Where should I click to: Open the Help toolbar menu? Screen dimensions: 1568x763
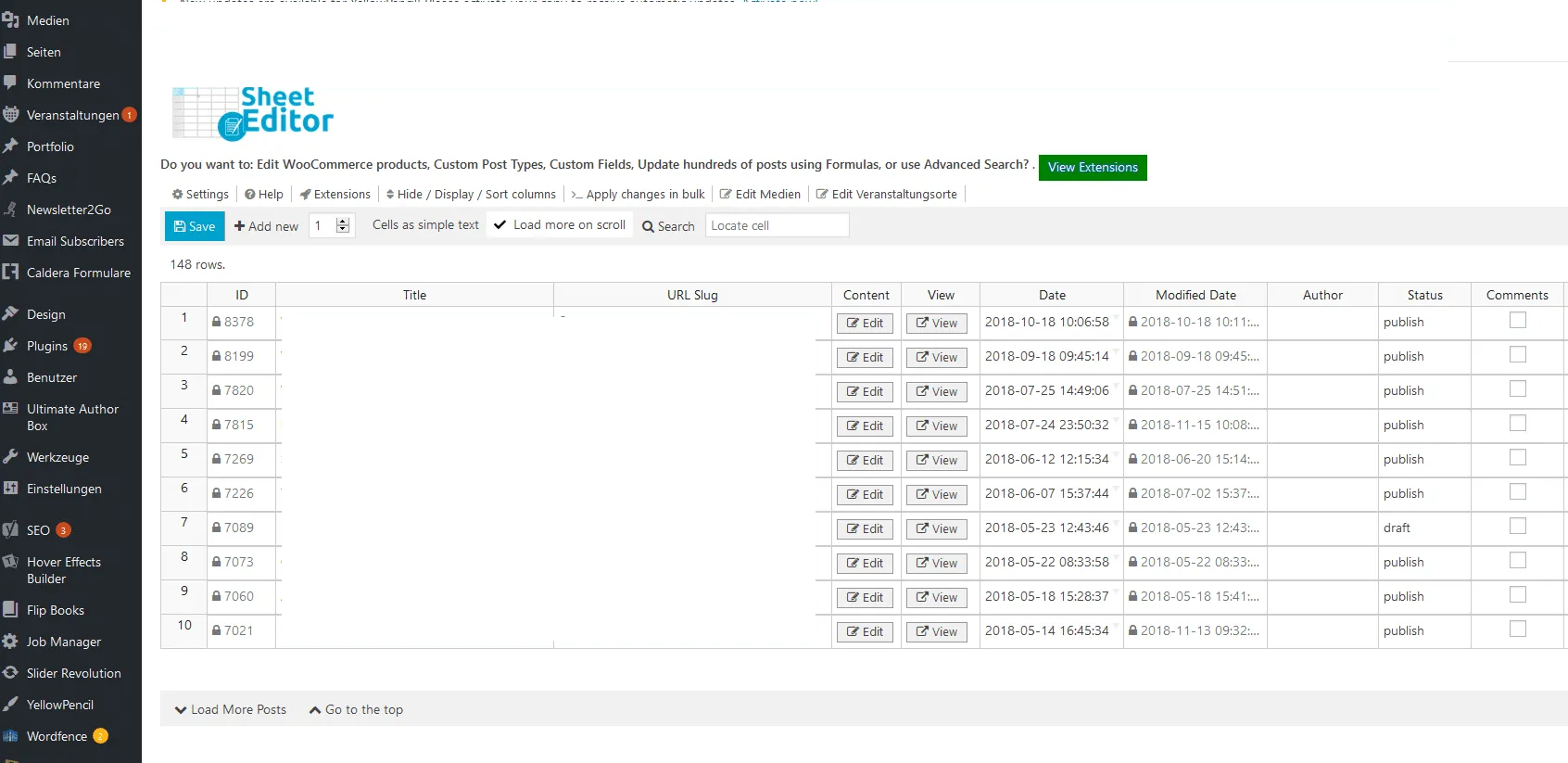point(264,194)
